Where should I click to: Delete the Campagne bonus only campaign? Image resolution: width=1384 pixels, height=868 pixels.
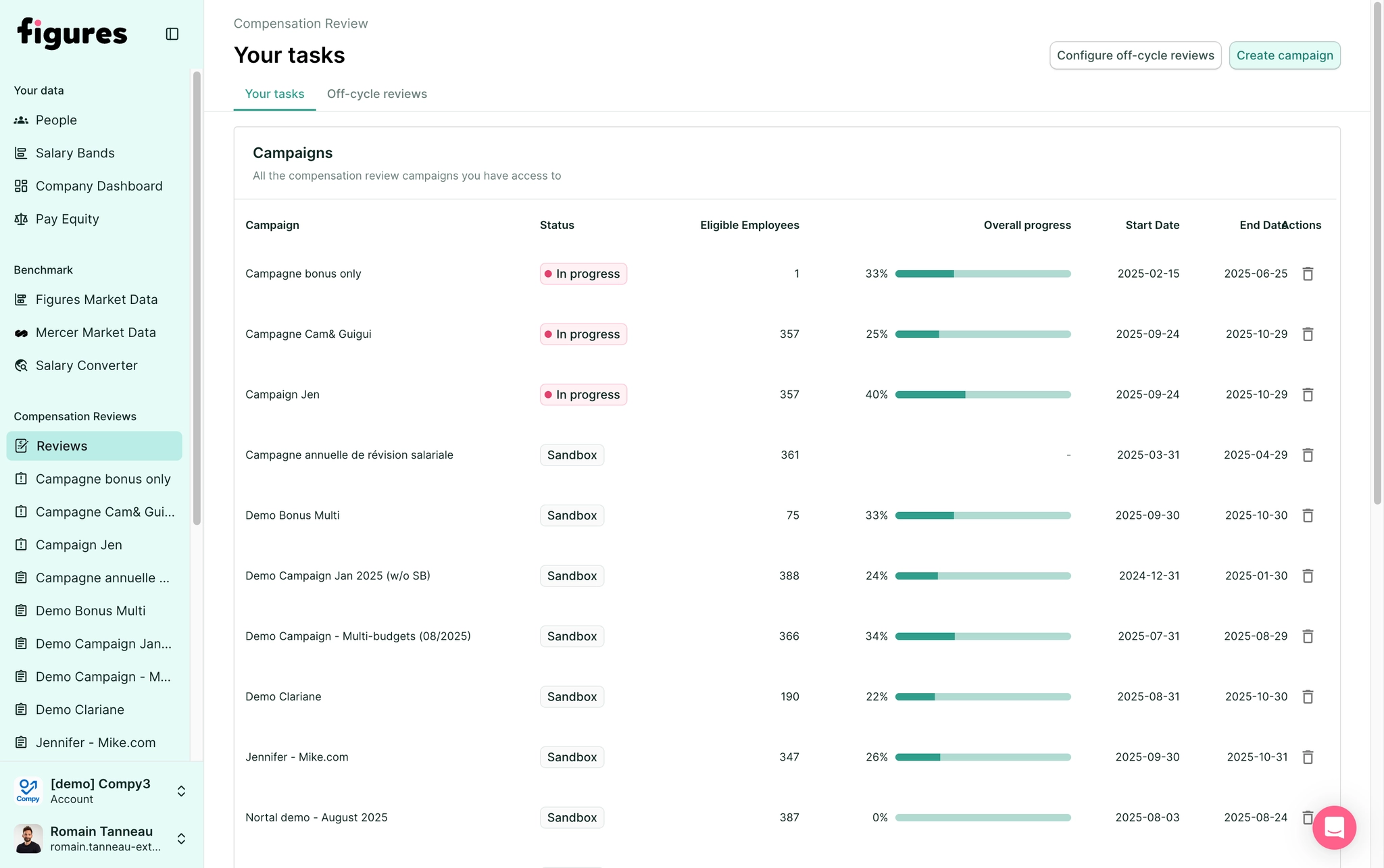coord(1308,274)
